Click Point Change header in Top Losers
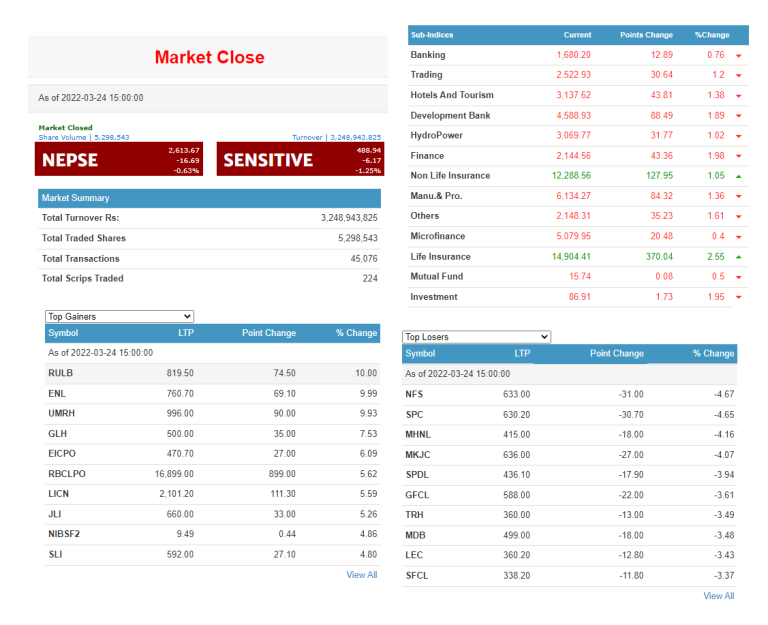Viewport: 768px width, 625px height. point(616,354)
